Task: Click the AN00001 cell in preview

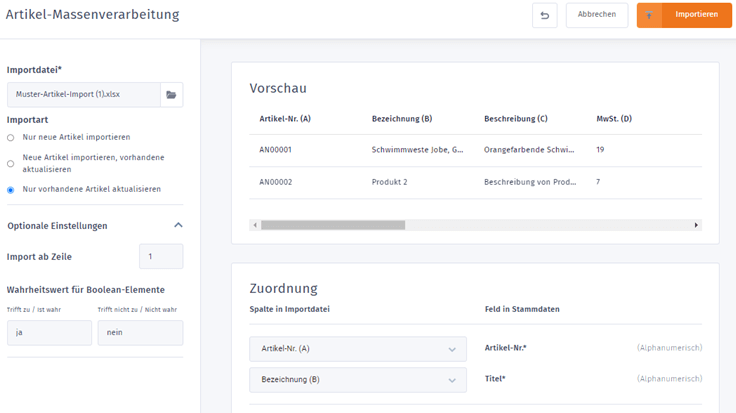Action: tap(276, 150)
